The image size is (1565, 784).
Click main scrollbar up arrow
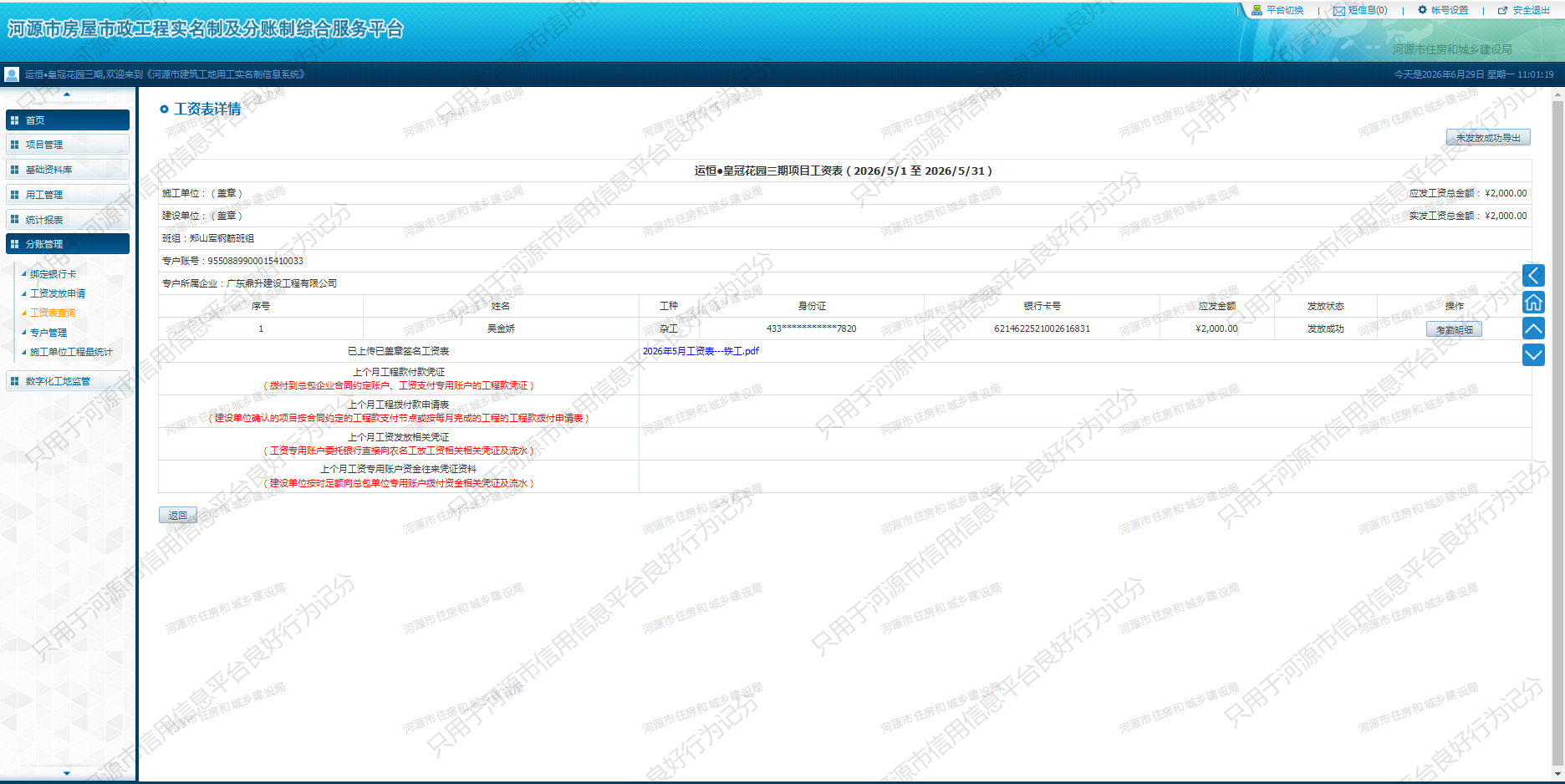point(1557,94)
